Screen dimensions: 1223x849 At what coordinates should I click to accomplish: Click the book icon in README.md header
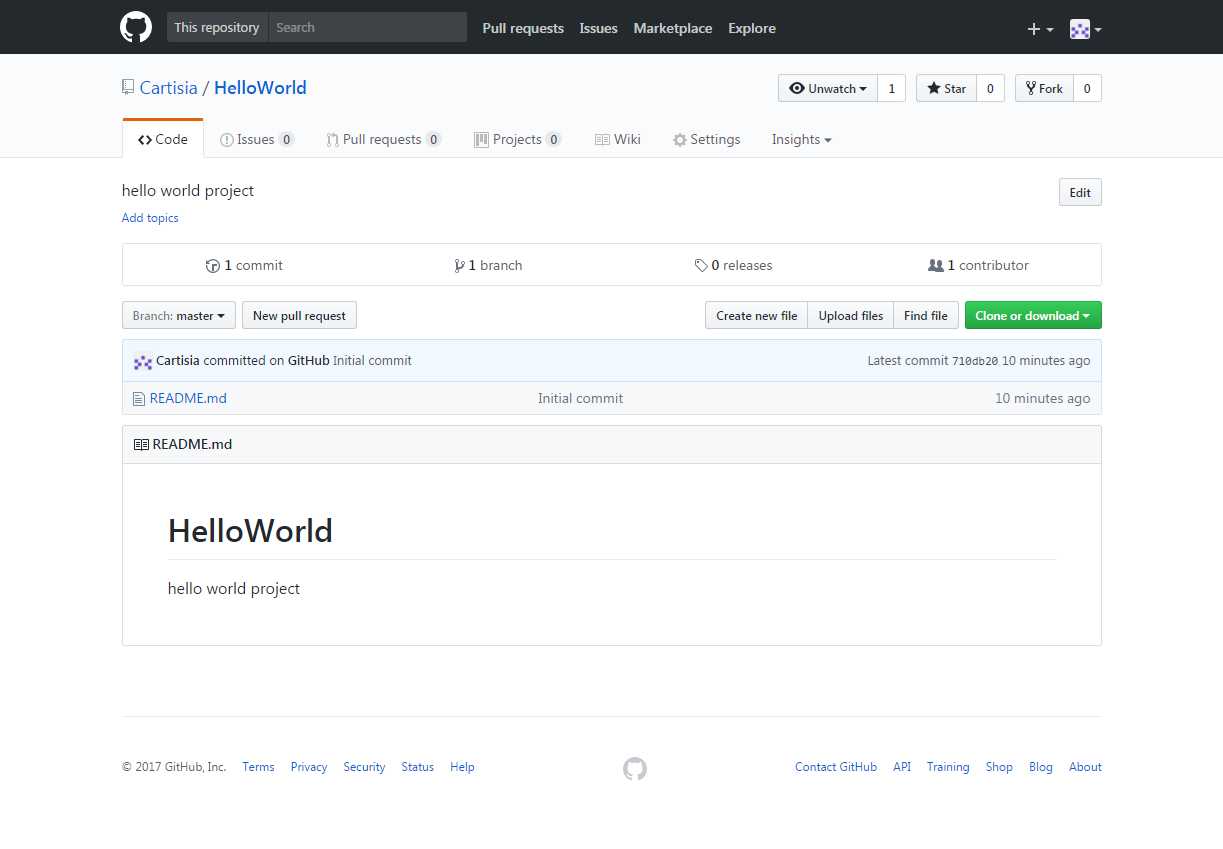click(141, 444)
